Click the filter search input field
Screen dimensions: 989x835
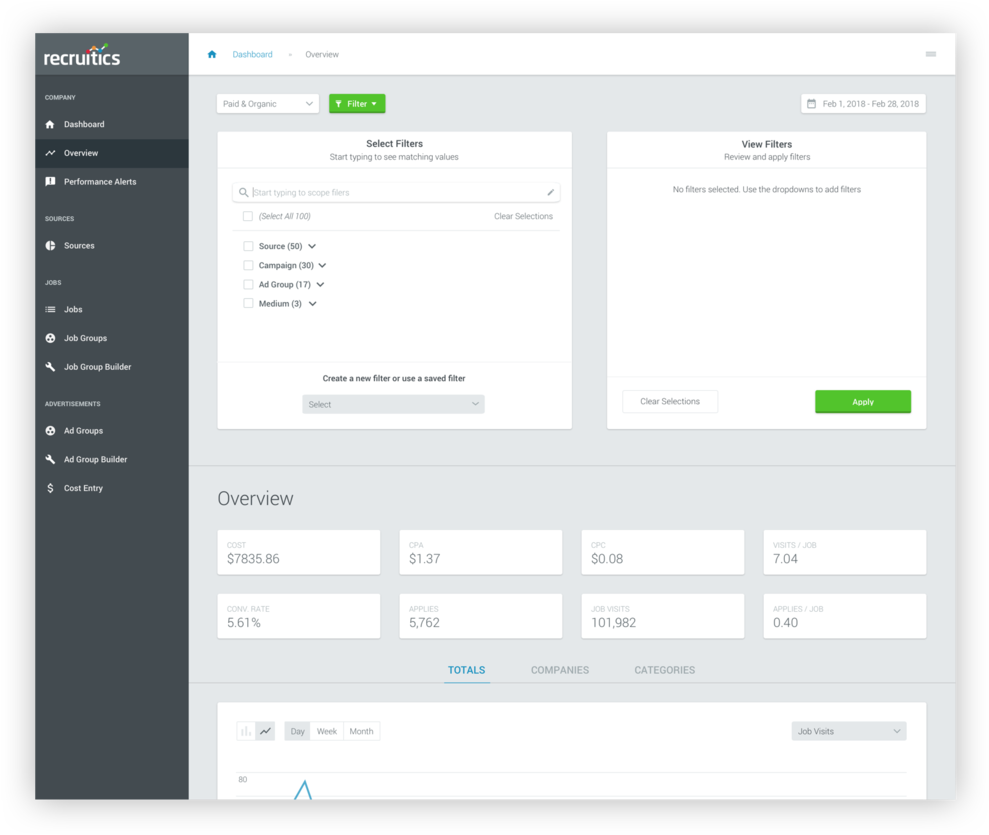(395, 192)
